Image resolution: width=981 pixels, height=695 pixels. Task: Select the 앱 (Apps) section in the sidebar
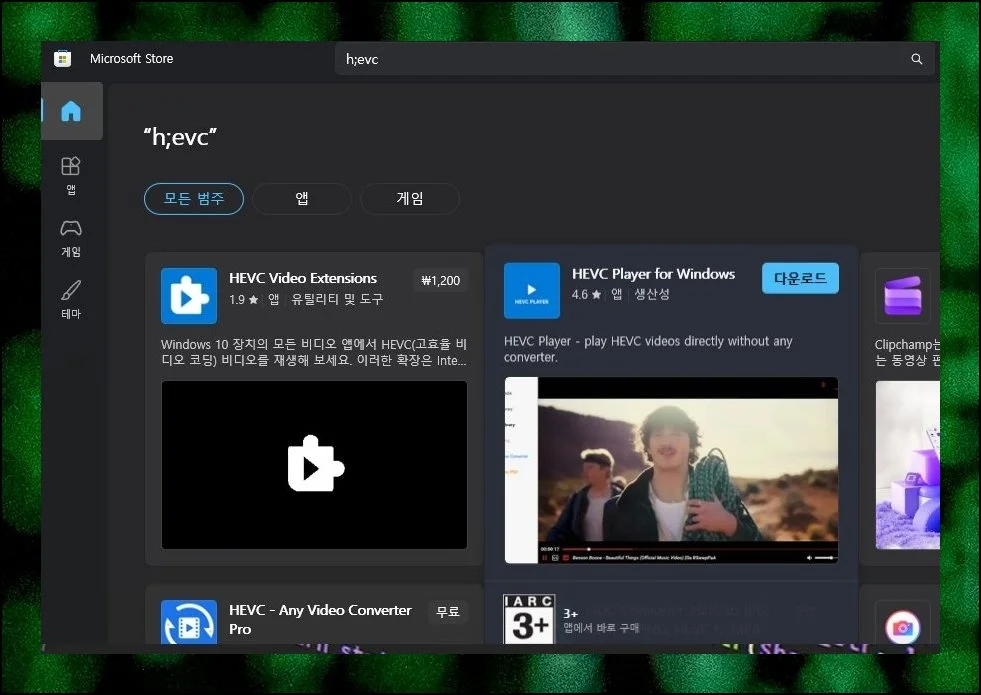[71, 173]
